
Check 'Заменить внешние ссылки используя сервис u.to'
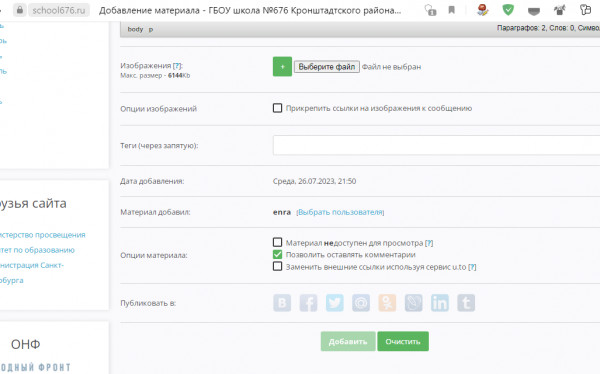click(277, 266)
